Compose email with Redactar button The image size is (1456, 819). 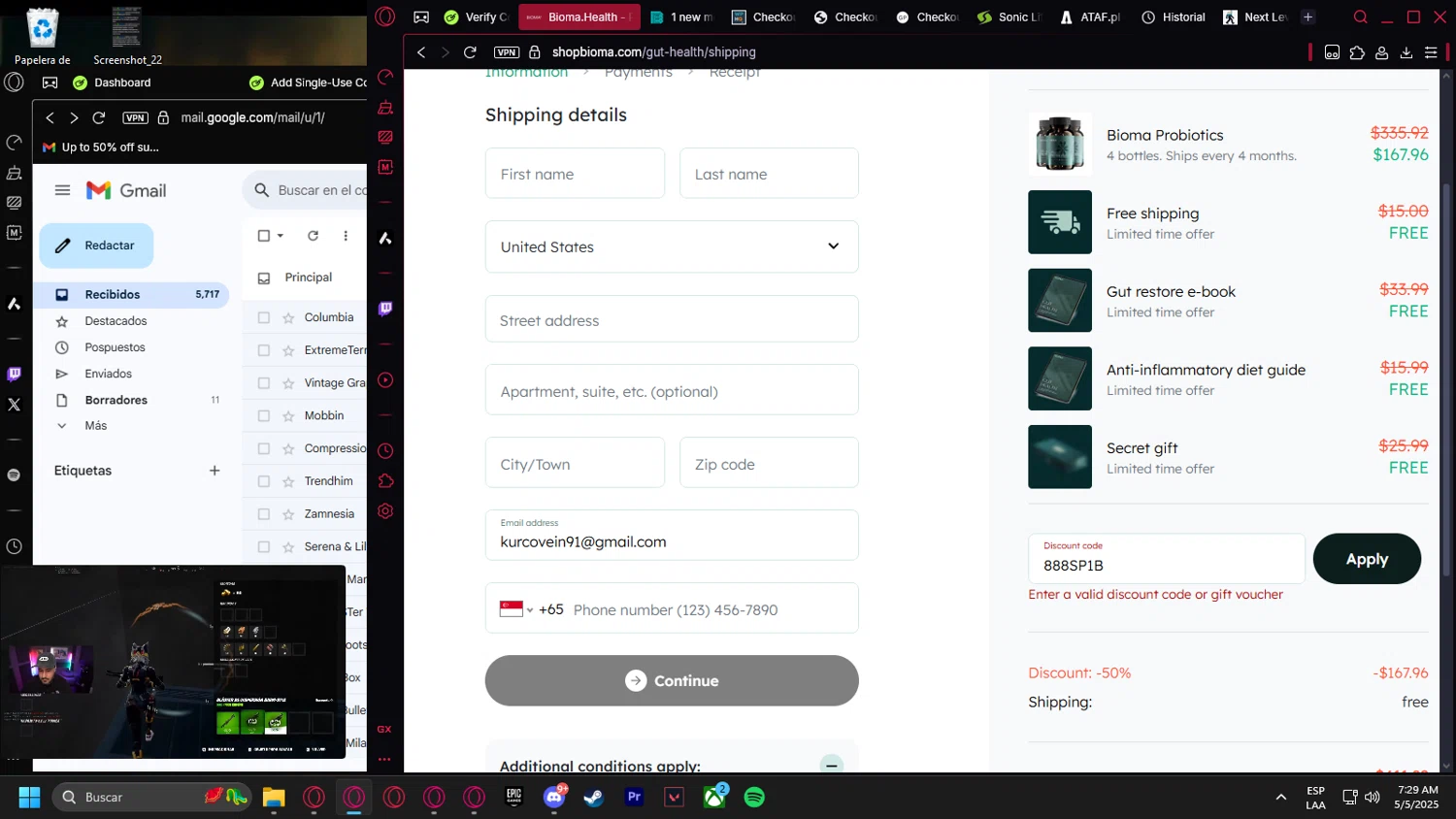(x=96, y=246)
